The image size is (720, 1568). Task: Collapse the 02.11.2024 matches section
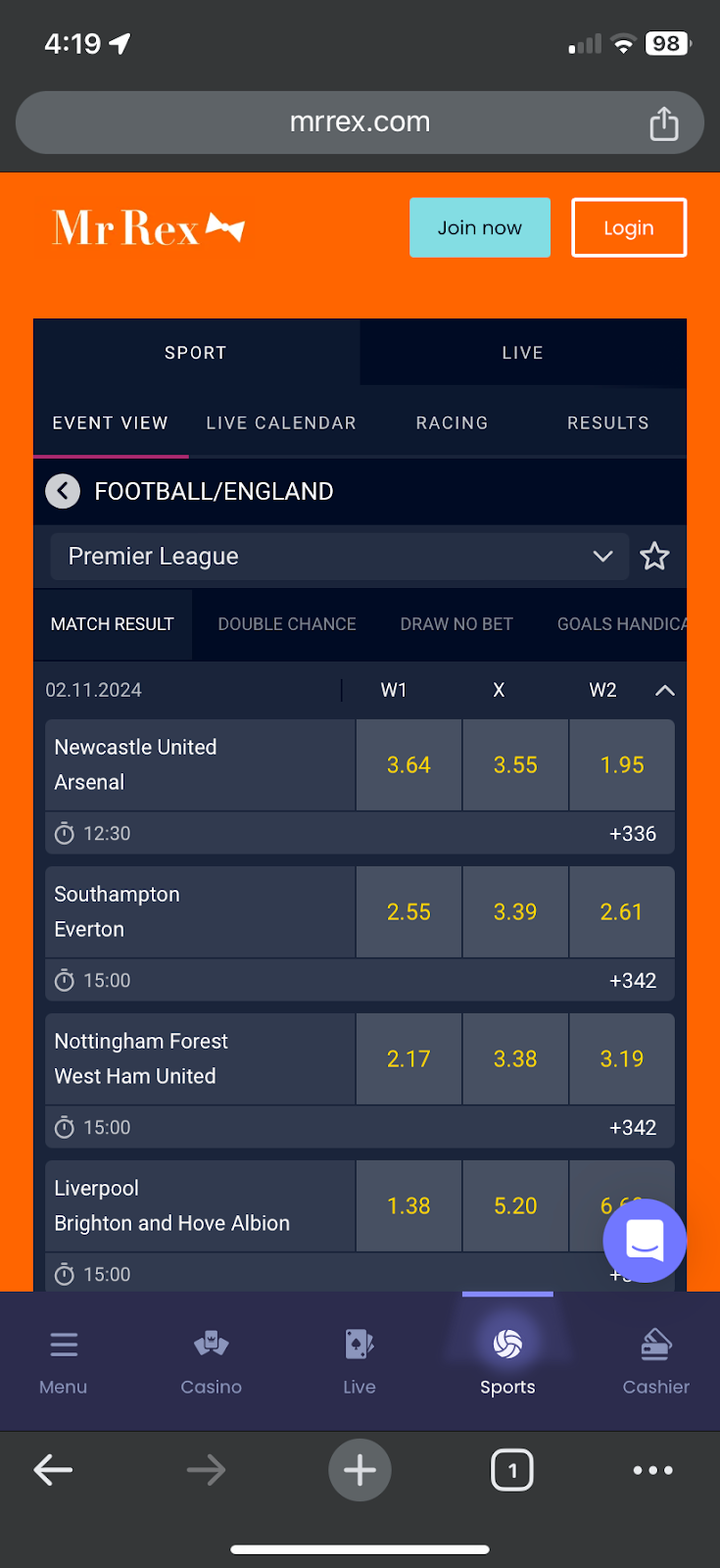pyautogui.click(x=665, y=691)
